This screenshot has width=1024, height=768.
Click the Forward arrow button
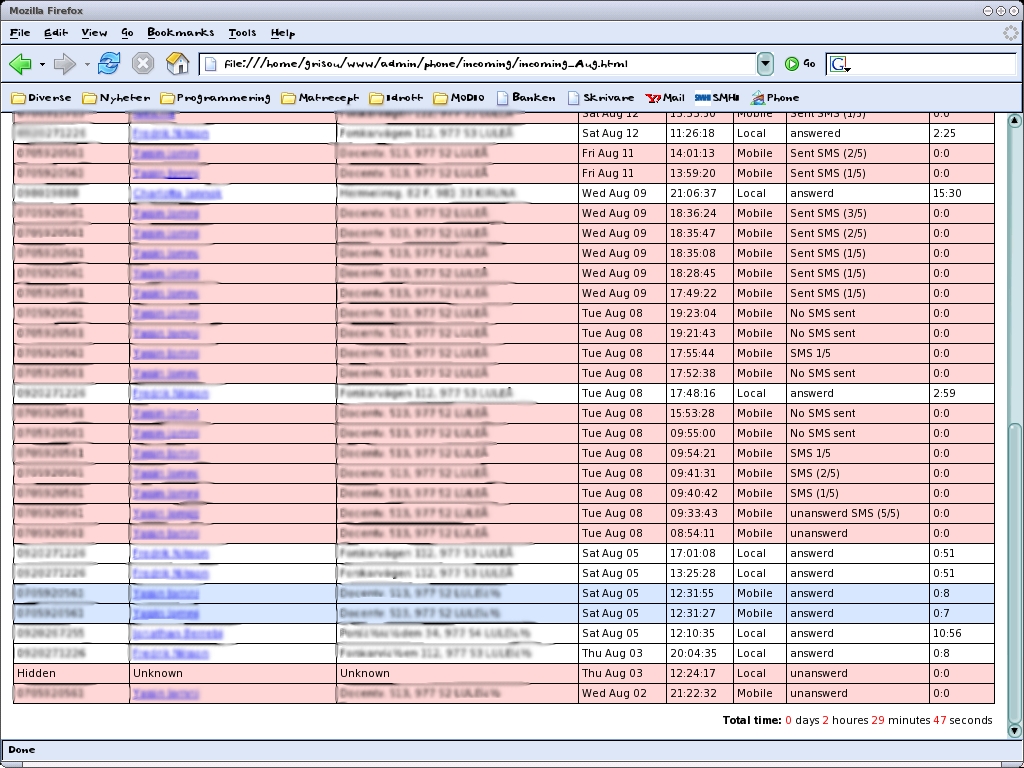pyautogui.click(x=65, y=64)
